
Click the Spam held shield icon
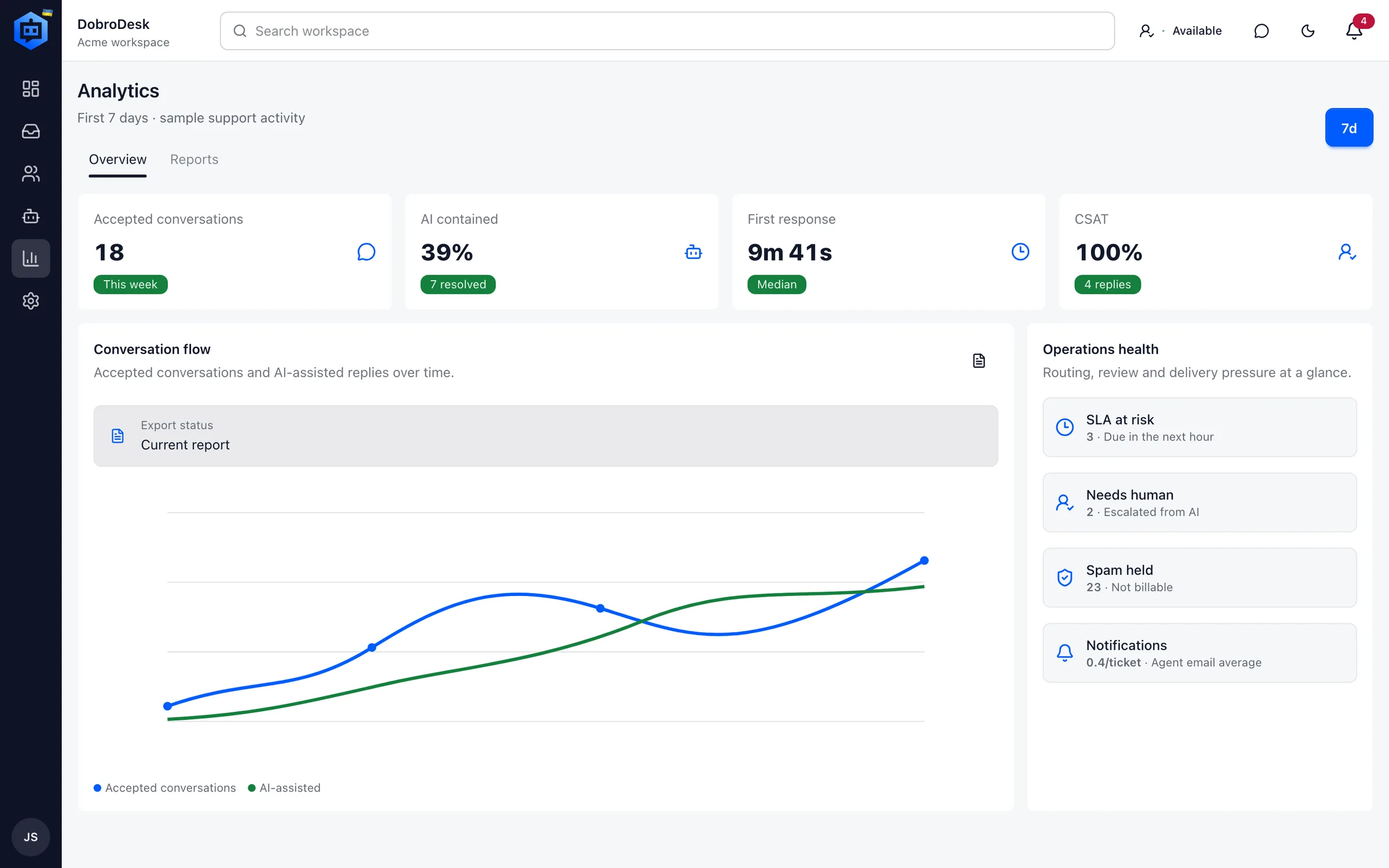[1065, 578]
